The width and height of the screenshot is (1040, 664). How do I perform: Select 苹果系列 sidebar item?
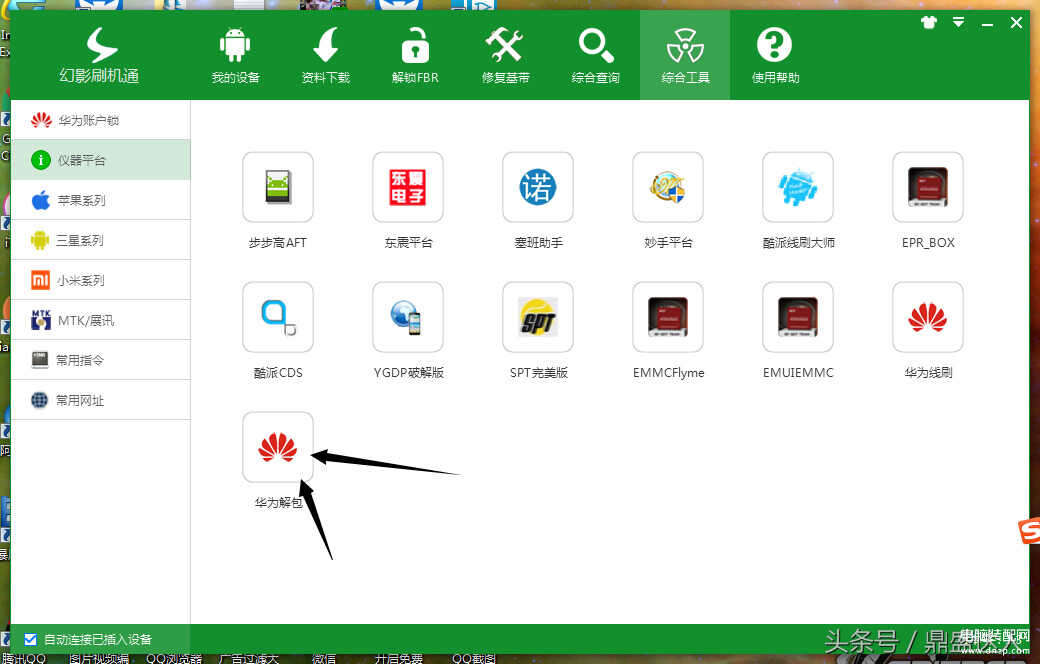80,200
